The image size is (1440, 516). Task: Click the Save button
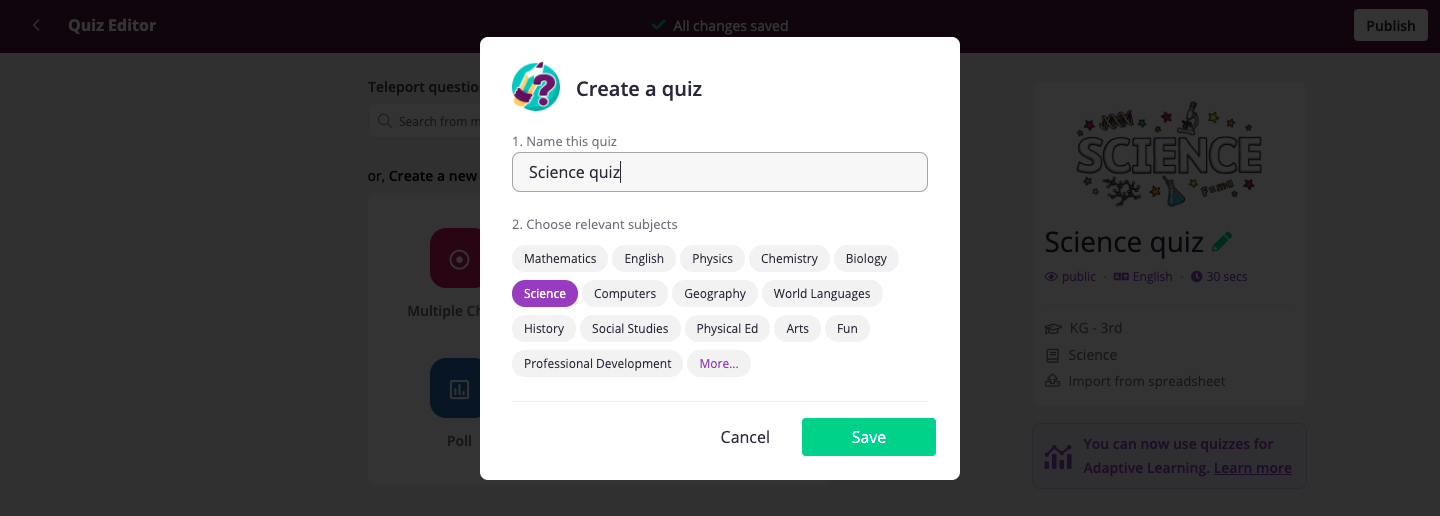tap(869, 437)
